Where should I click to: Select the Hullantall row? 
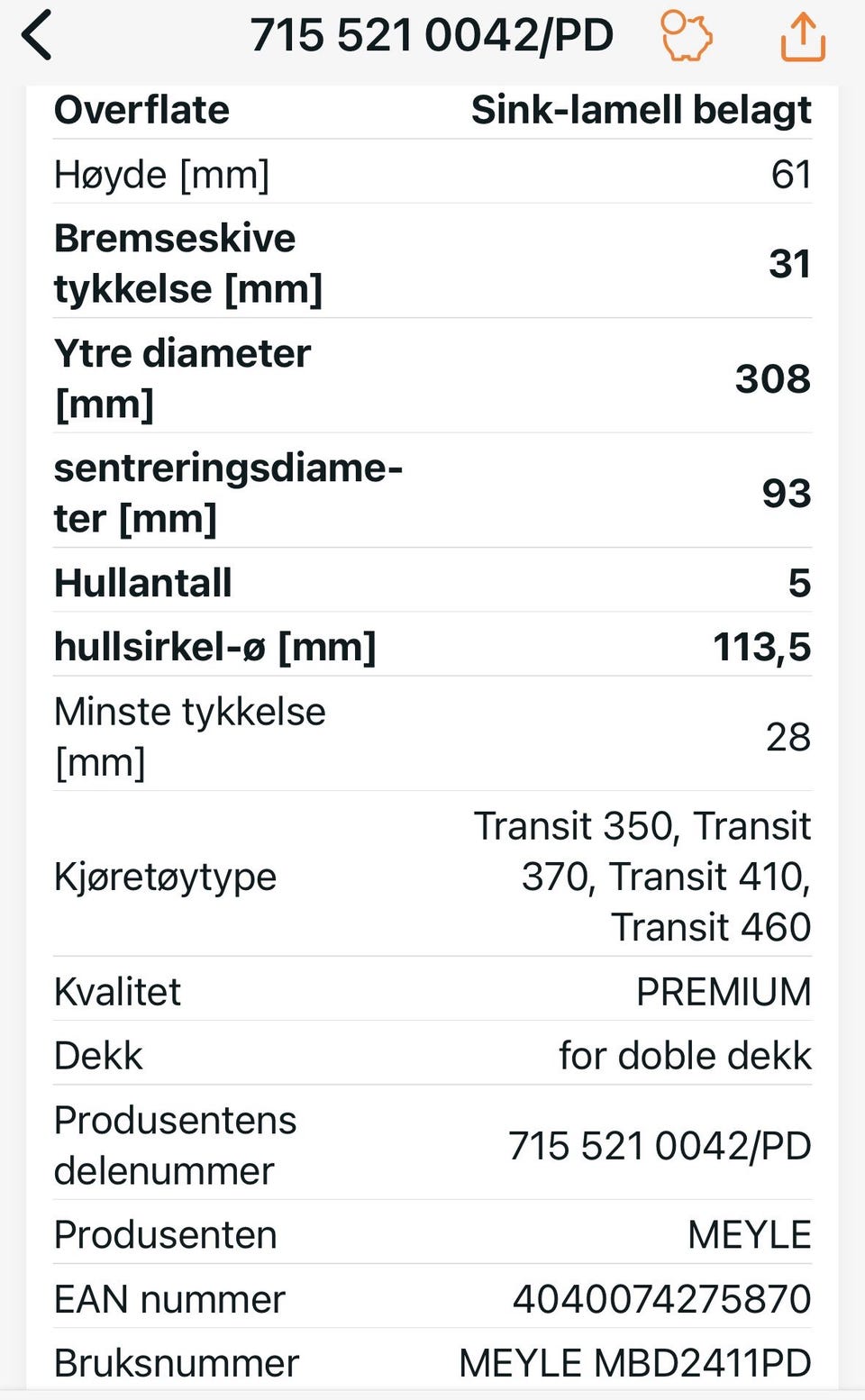(432, 582)
